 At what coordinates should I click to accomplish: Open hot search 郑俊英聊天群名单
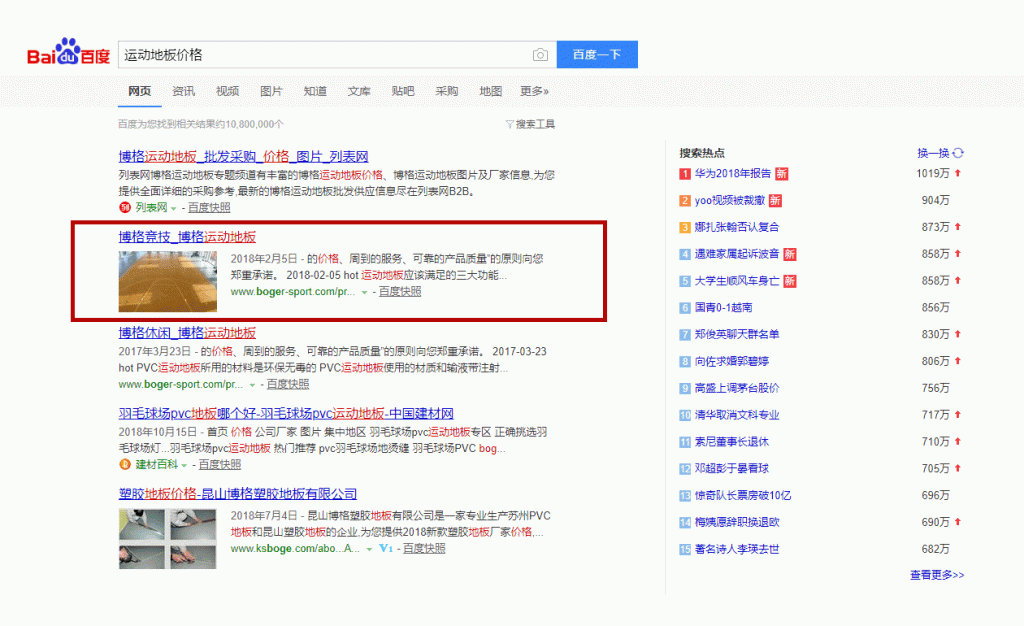737,334
